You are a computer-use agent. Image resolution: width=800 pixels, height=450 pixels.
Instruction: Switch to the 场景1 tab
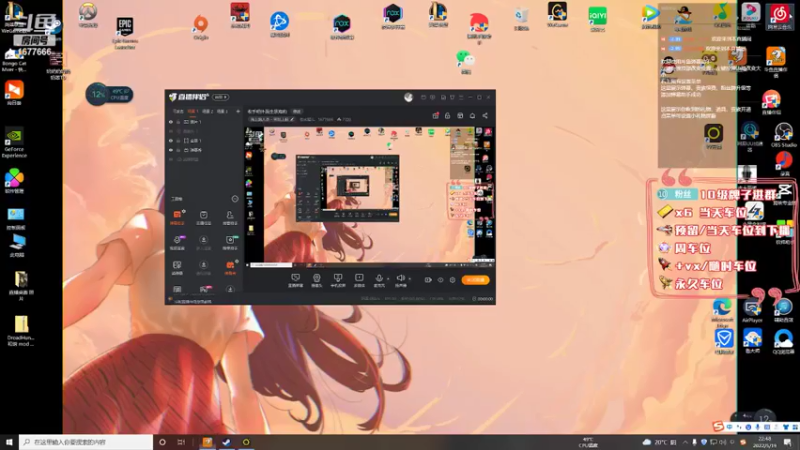pyautogui.click(x=193, y=111)
